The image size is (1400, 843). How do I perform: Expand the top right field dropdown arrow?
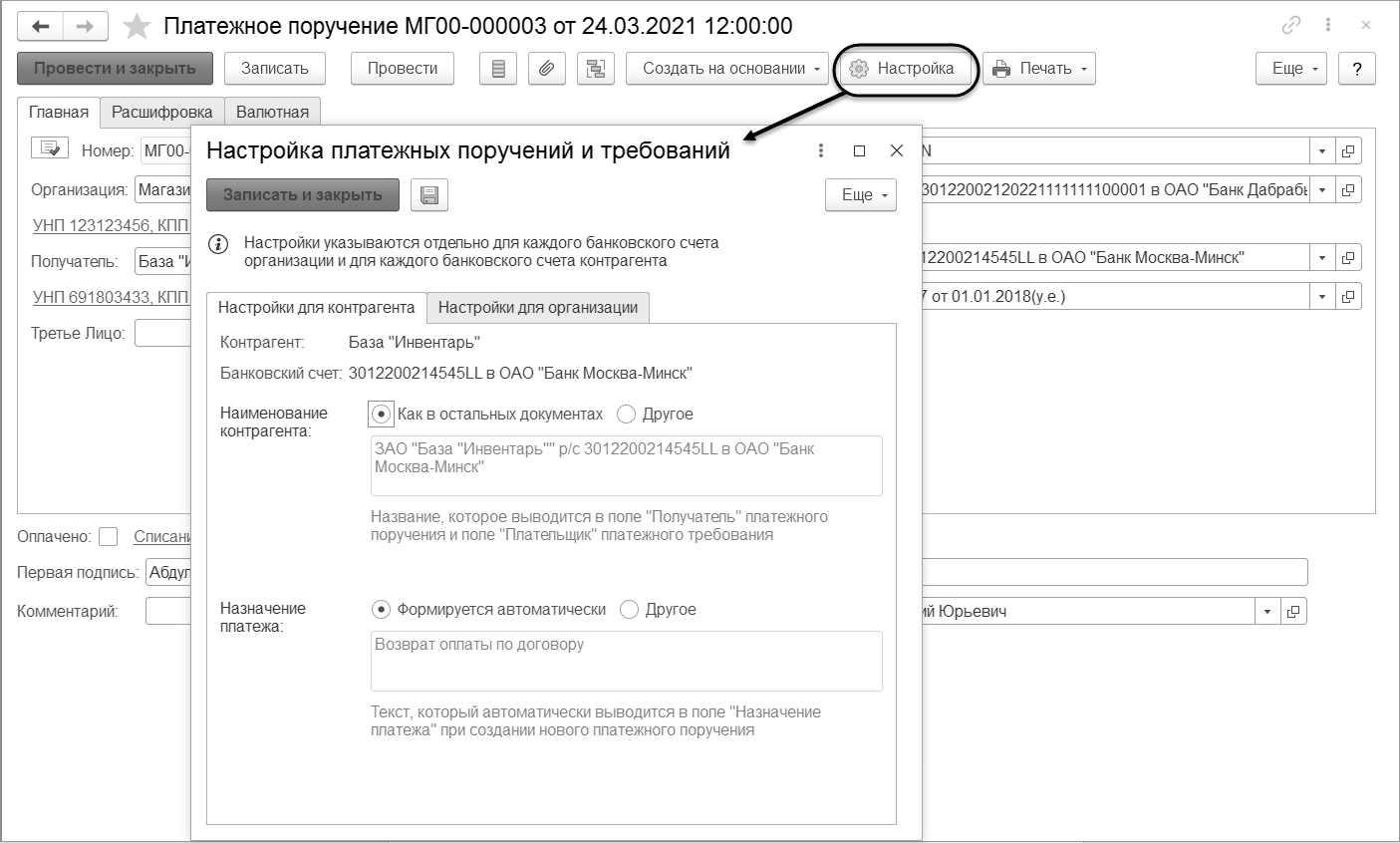[x=1322, y=151]
